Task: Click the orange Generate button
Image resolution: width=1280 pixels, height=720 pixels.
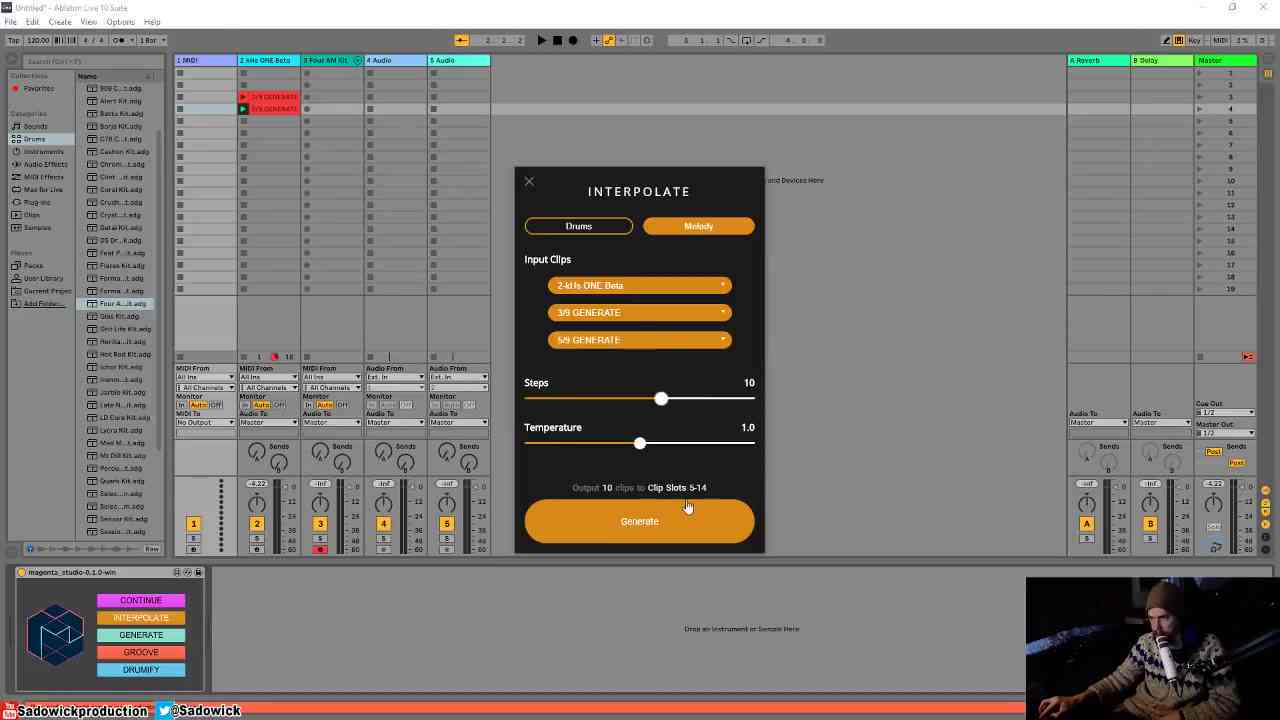Action: (639, 521)
